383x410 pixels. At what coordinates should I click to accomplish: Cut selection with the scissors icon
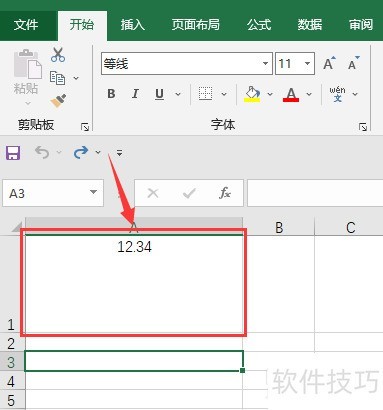(58, 55)
